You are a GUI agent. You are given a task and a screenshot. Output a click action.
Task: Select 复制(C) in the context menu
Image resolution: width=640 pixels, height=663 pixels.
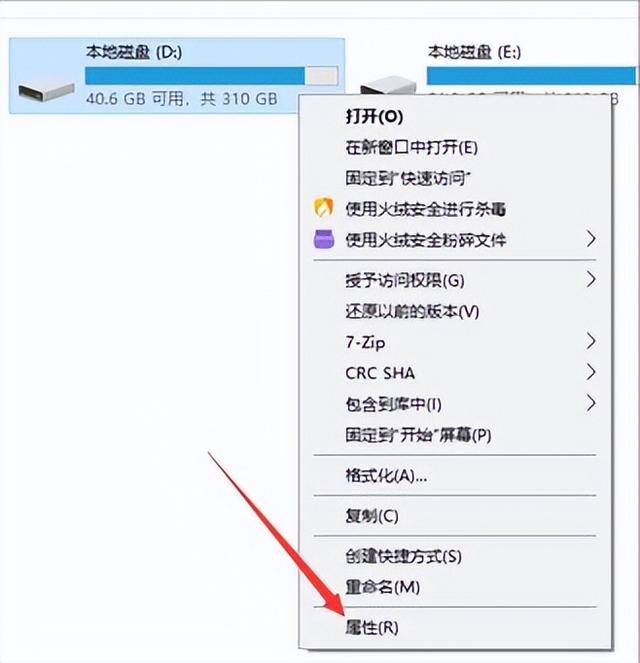tap(372, 515)
